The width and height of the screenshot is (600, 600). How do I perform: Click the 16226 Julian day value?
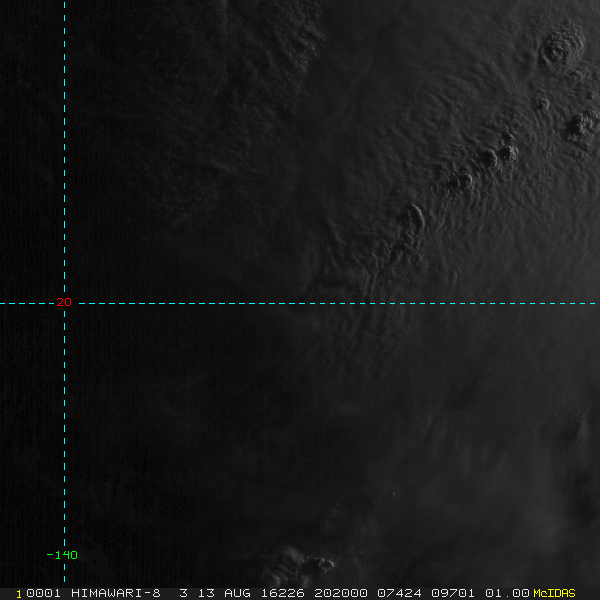coord(282,593)
